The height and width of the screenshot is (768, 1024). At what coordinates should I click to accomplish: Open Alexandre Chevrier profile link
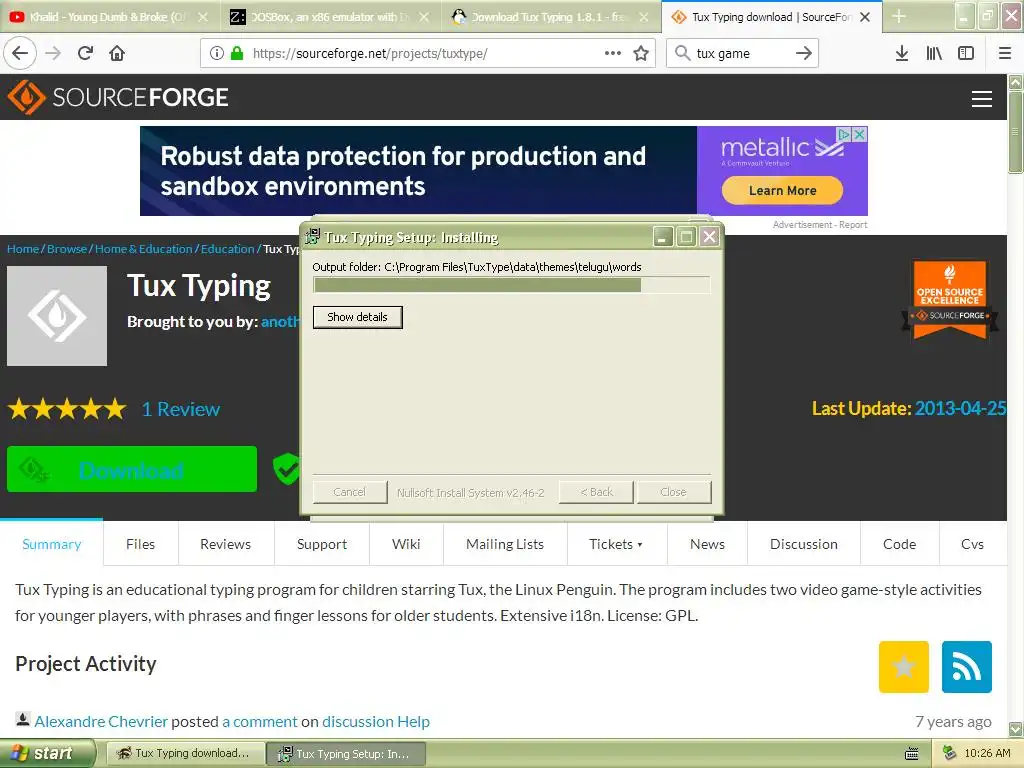pyautogui.click(x=101, y=722)
